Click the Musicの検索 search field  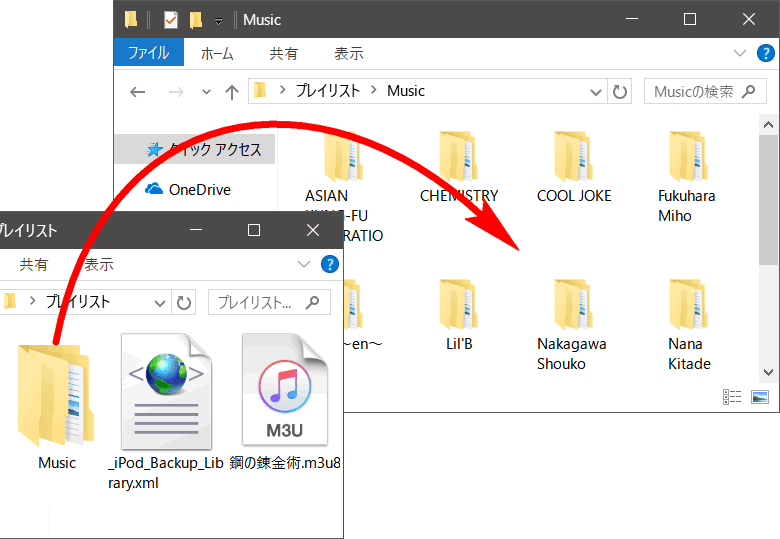coord(705,91)
